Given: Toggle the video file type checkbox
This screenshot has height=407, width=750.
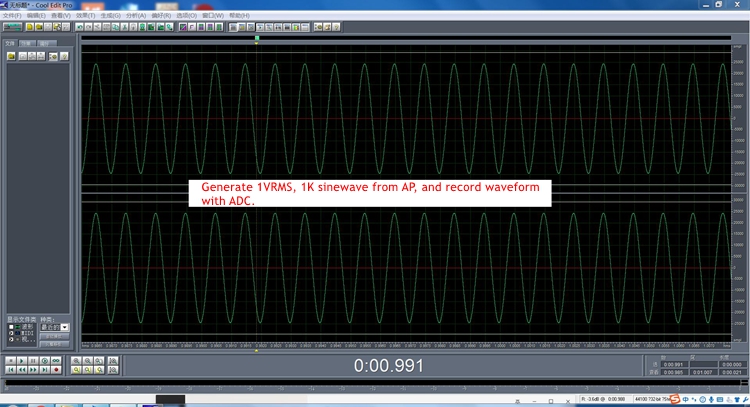Looking at the screenshot, I should (11, 340).
